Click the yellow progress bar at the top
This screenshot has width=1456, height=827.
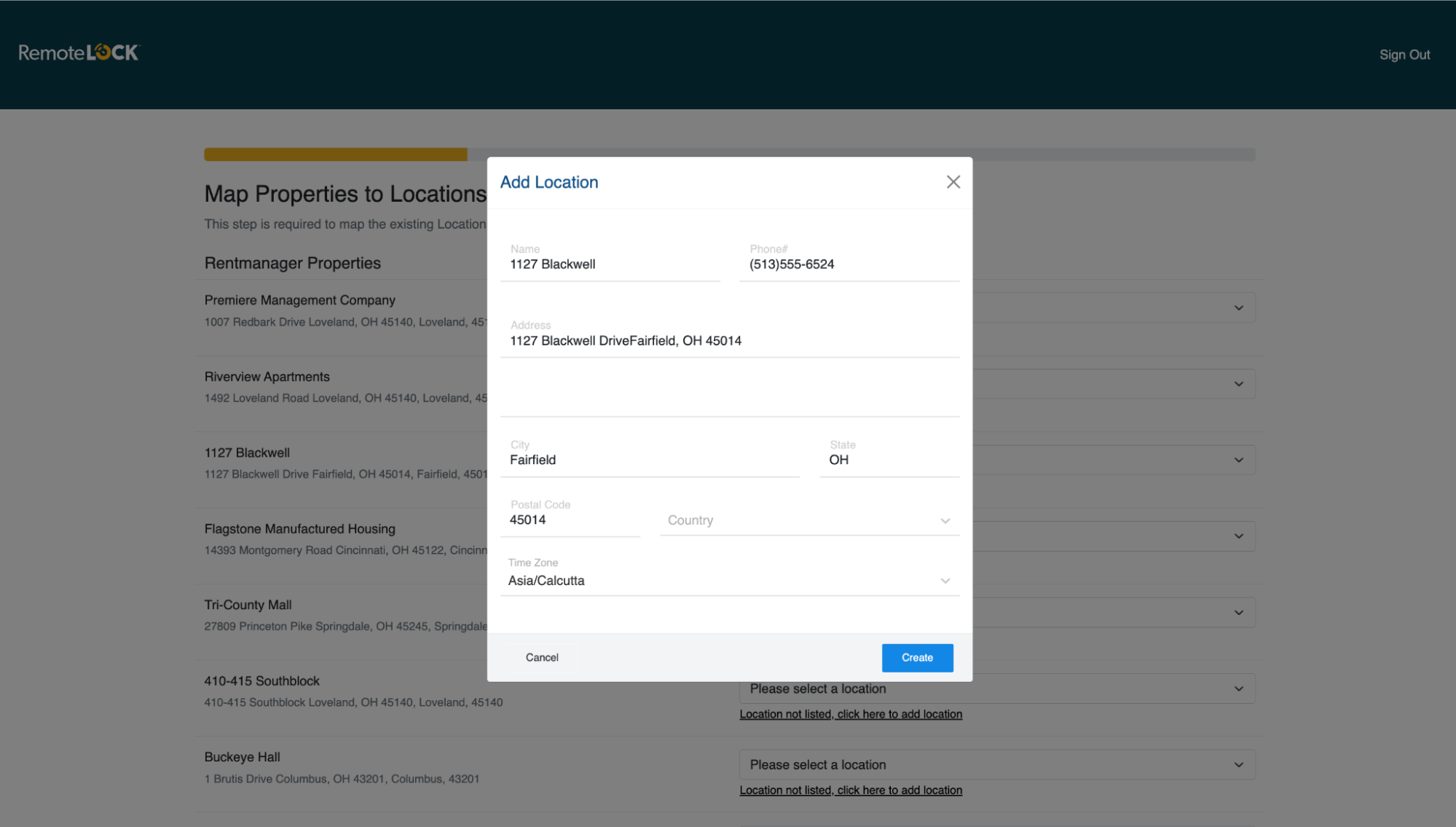335,154
